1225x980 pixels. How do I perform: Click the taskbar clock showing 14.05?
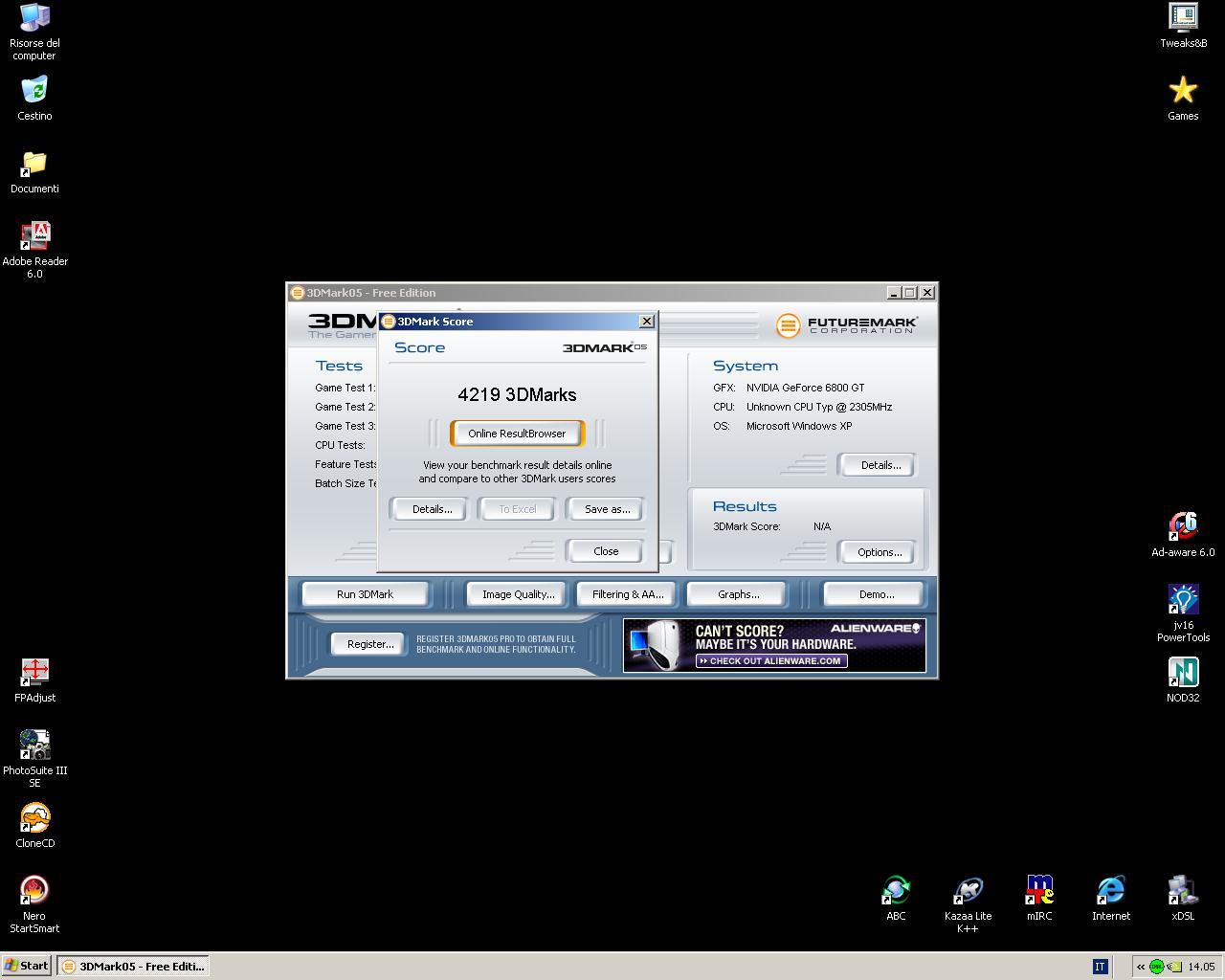point(1201,967)
